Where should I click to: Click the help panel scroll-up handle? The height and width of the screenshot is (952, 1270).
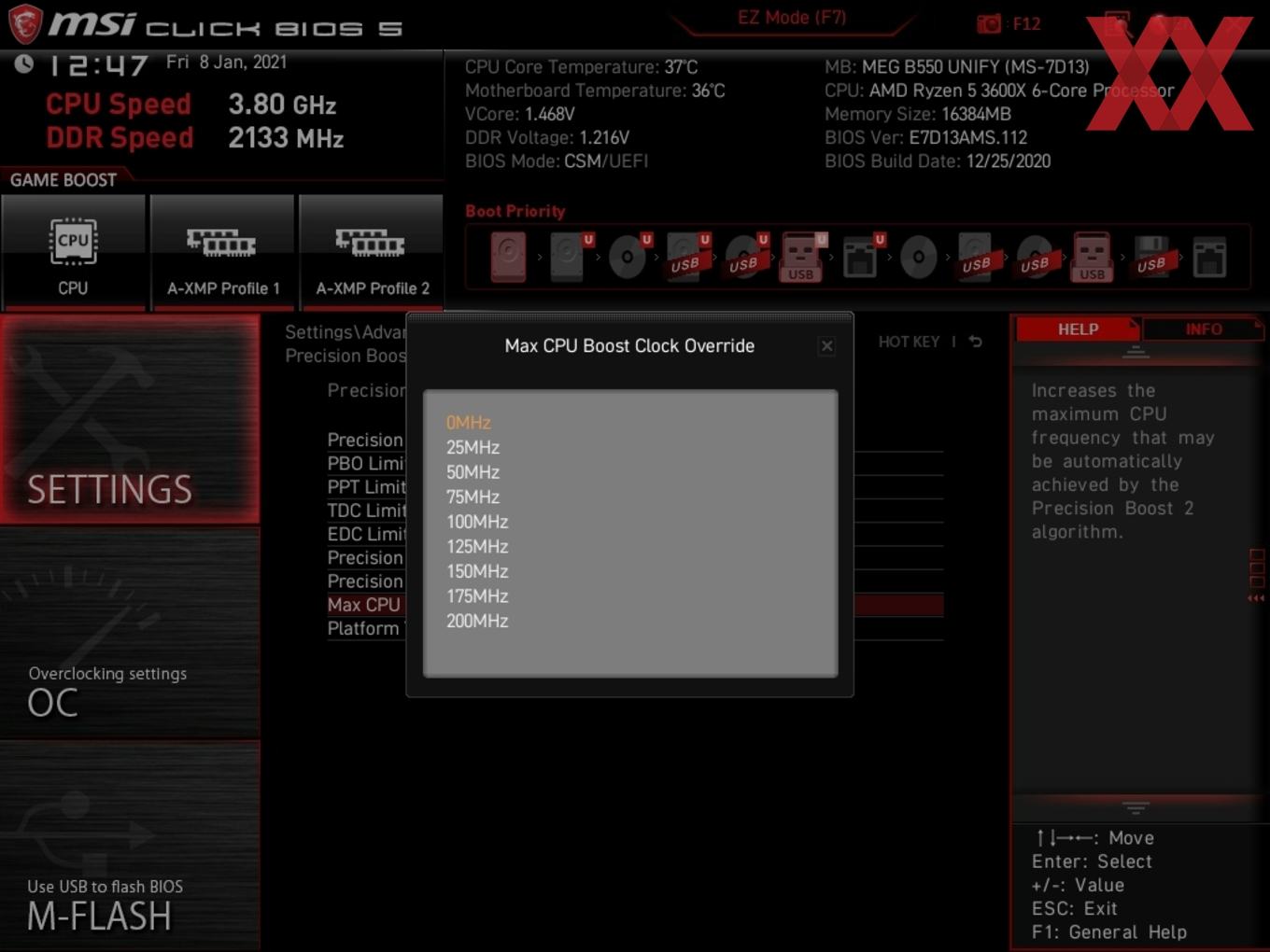[x=1136, y=352]
